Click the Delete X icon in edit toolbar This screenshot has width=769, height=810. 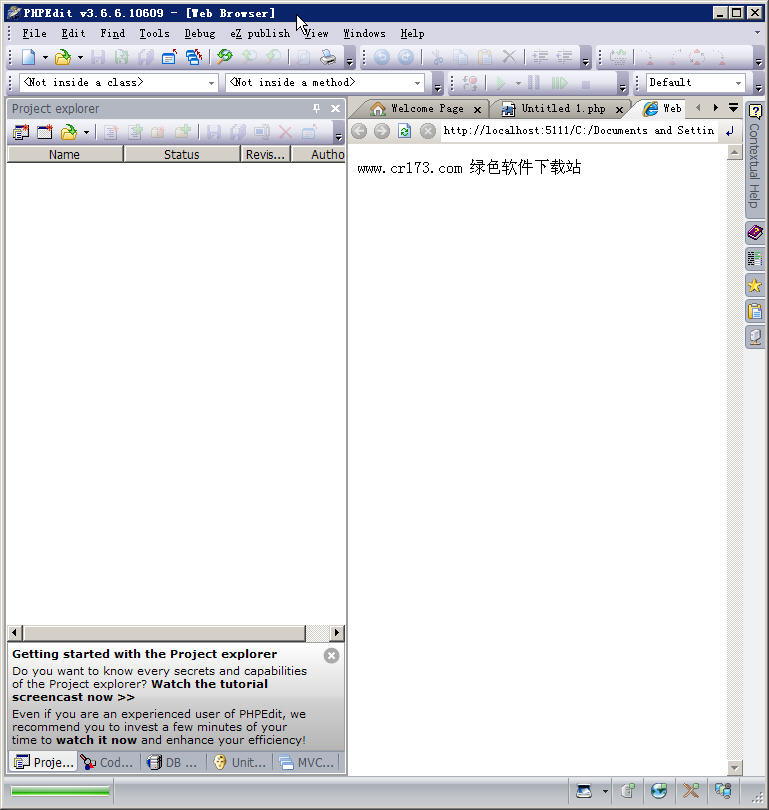click(x=509, y=56)
